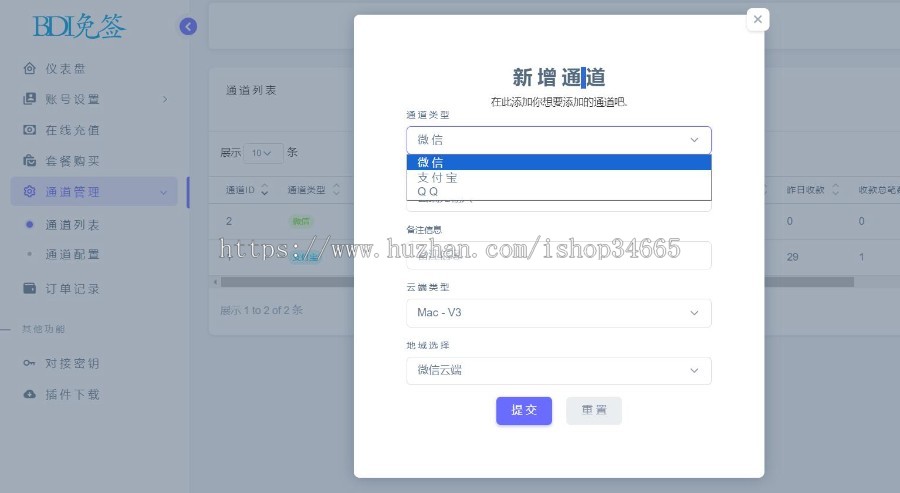Click 展示 1 to 2 of 2 条 text
The height and width of the screenshot is (493, 900).
(261, 310)
